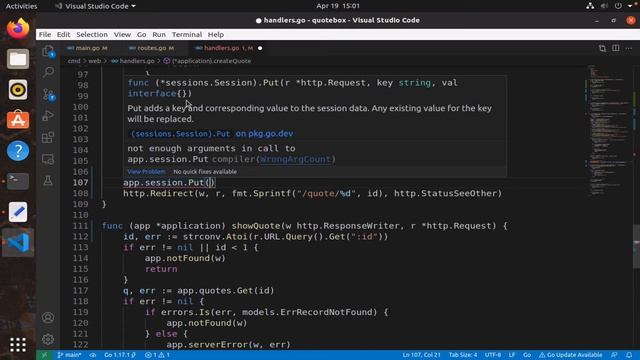Open the Text Editor from the dock
The width and height of the screenshot is (640, 360).
[x=18, y=212]
